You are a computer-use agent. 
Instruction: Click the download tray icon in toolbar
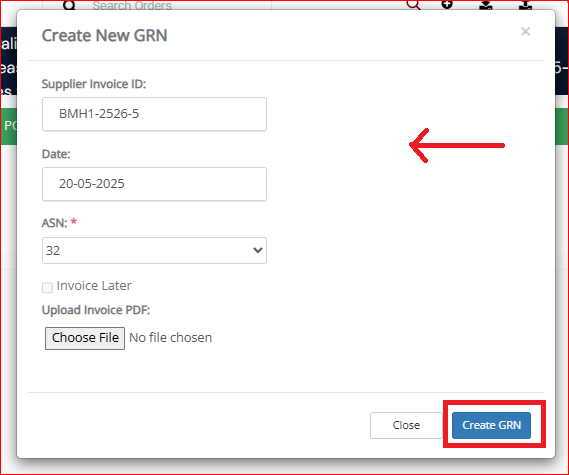486,5
